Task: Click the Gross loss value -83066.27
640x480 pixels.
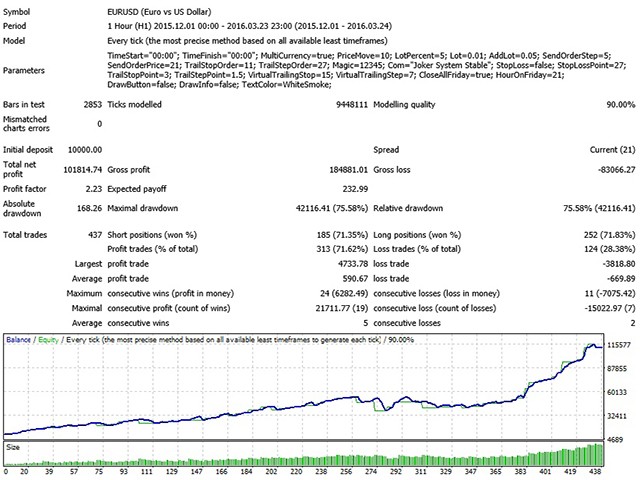Action: pos(616,169)
